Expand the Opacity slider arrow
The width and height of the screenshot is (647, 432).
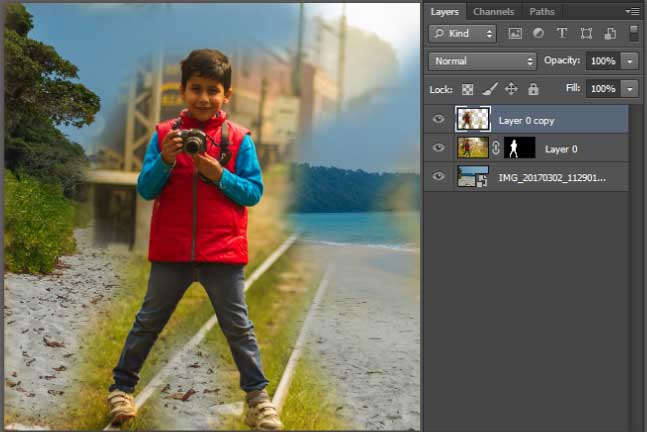(630, 61)
